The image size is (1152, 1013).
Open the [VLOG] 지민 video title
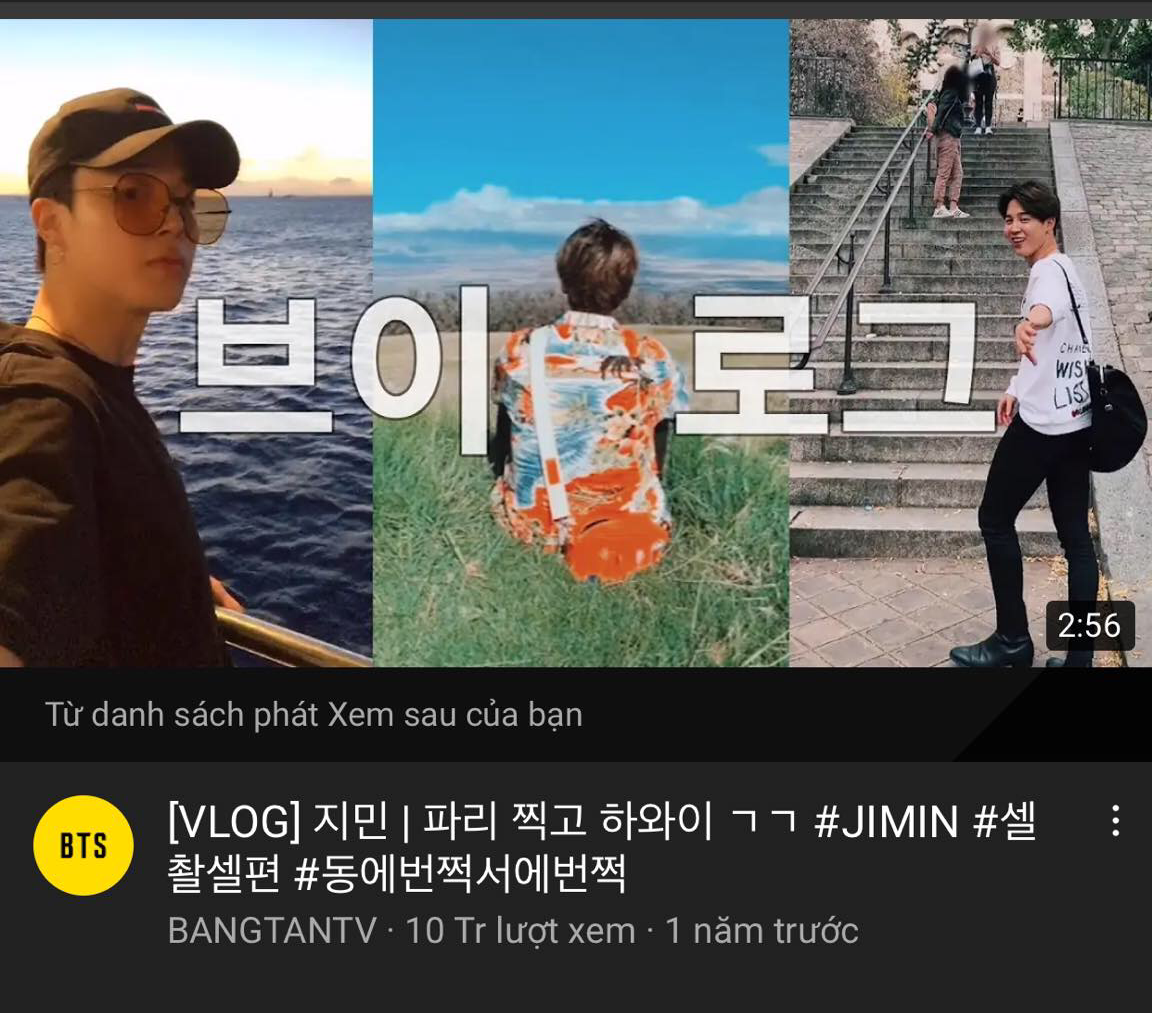[x=602, y=847]
